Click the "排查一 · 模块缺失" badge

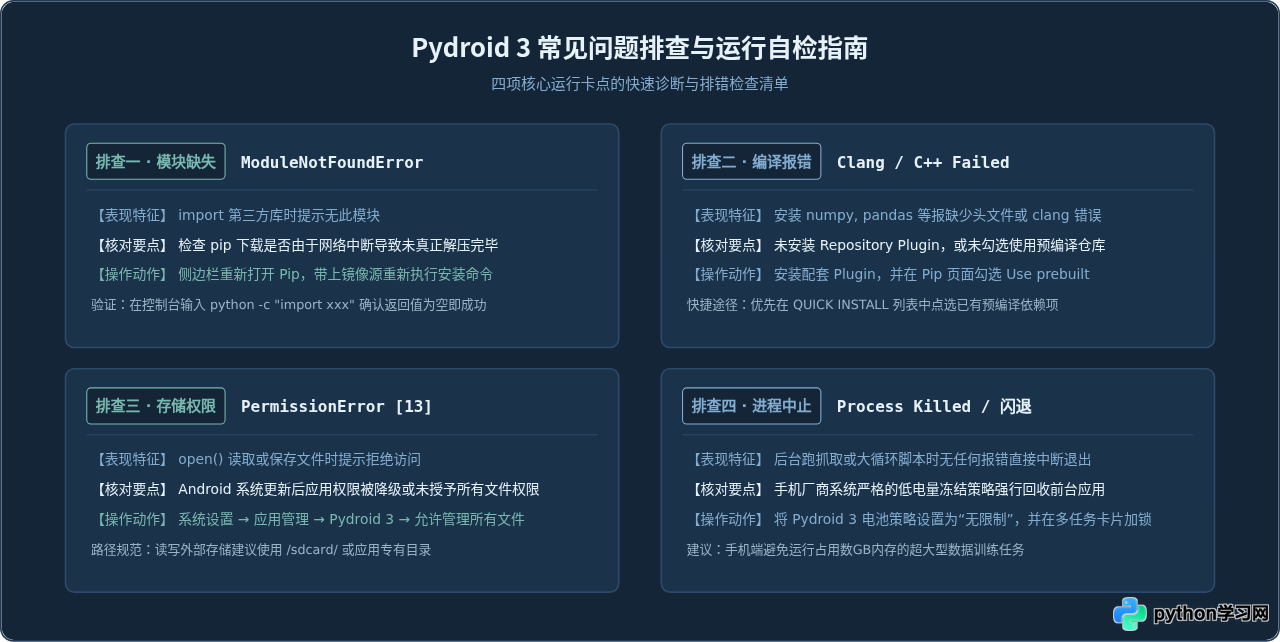pos(156,161)
